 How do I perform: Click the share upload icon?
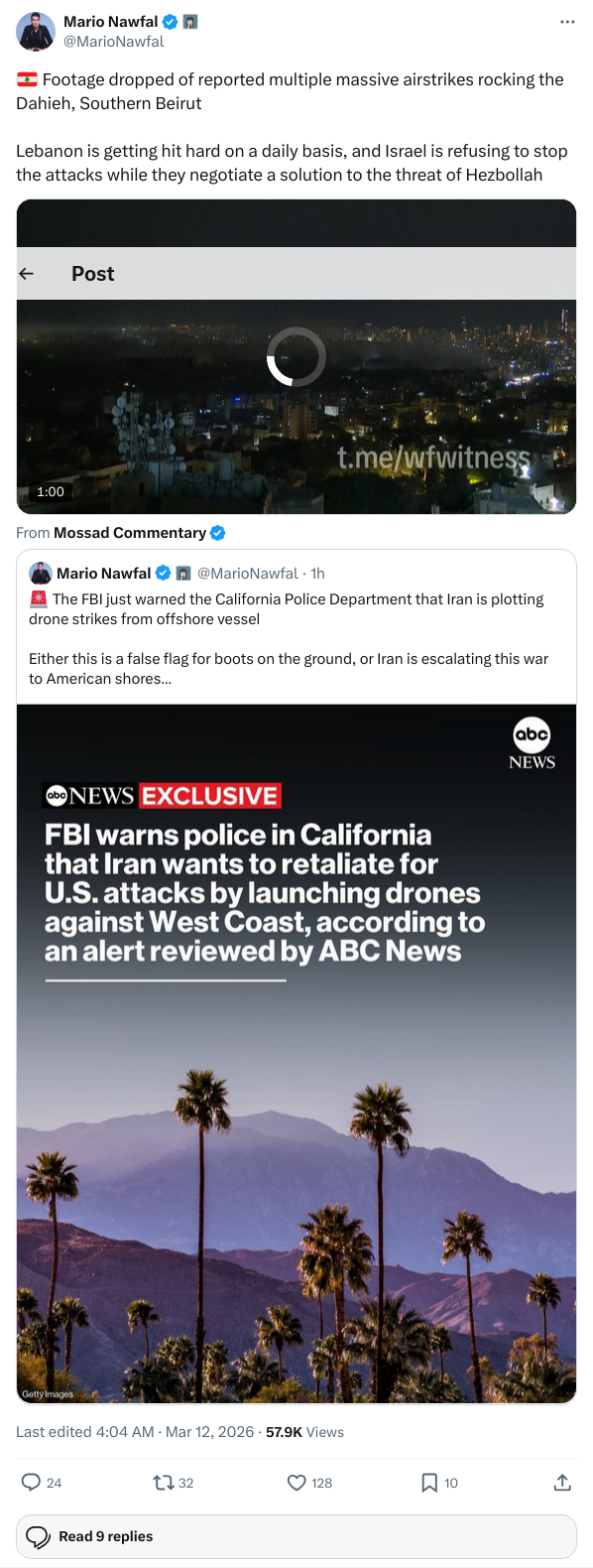click(x=562, y=1482)
